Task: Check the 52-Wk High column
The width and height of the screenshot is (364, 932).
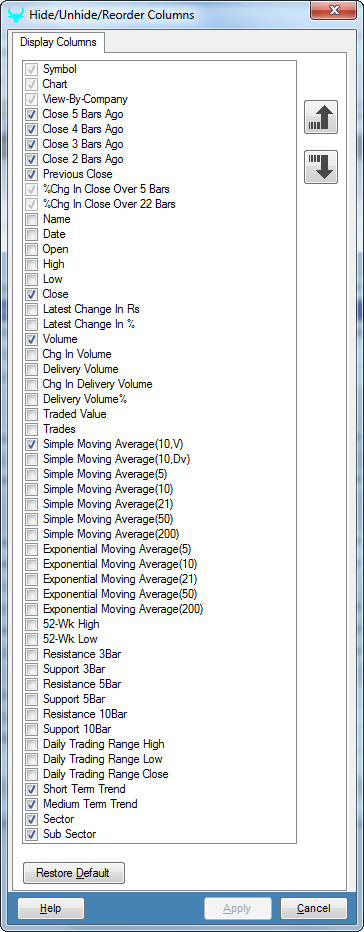Action: (x=32, y=625)
